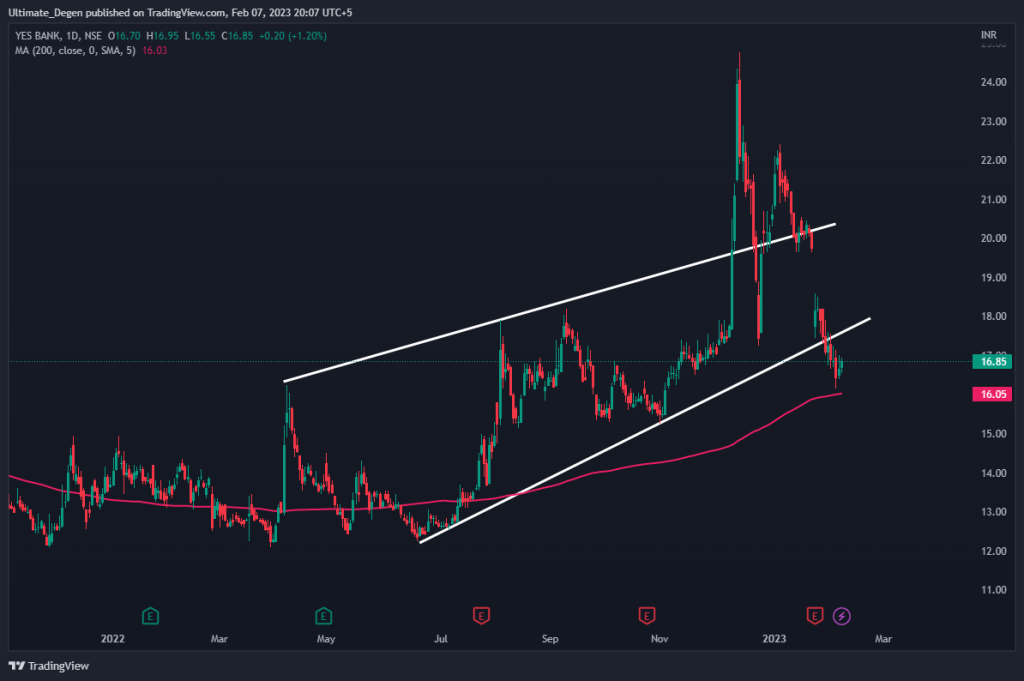Click the Jul time axis label
Screen dimensions: 1024x681
tap(441, 639)
